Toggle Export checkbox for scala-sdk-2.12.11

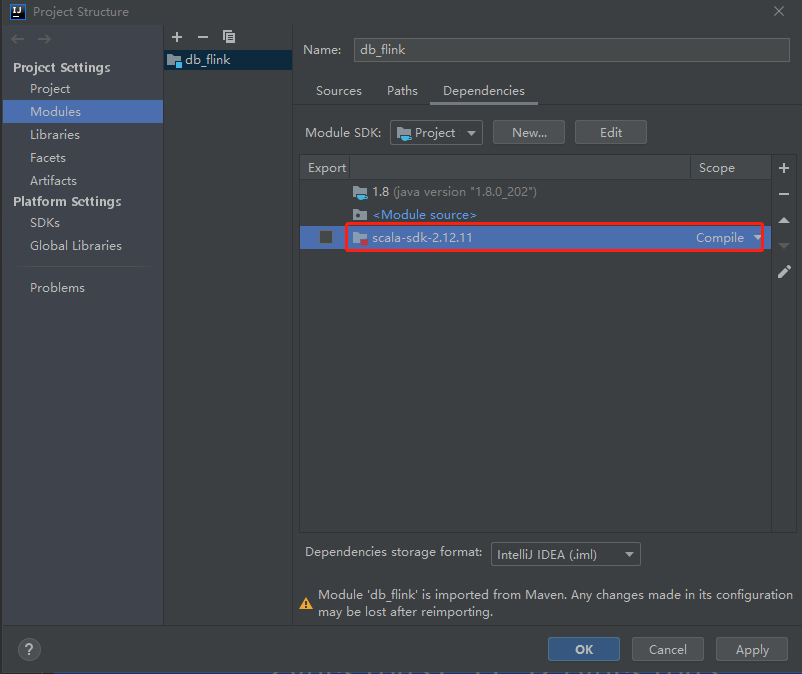point(326,237)
